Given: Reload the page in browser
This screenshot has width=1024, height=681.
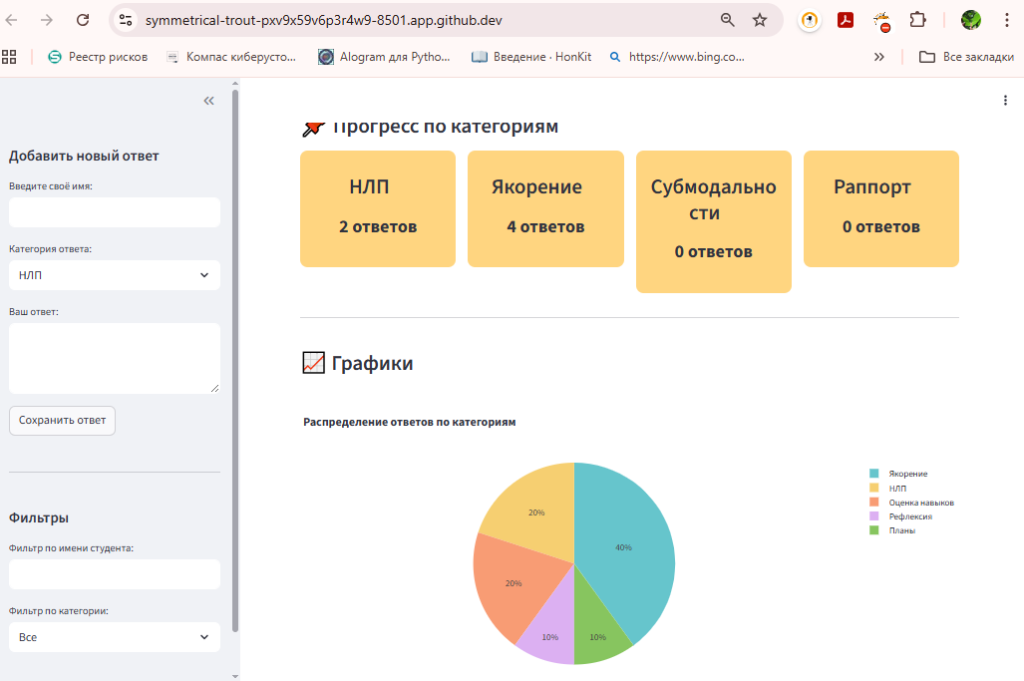Looking at the screenshot, I should tap(83, 20).
